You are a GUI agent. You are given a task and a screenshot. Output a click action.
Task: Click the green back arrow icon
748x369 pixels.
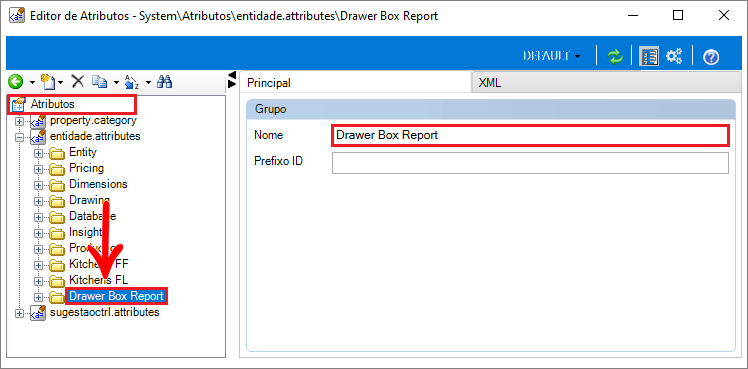coord(16,82)
